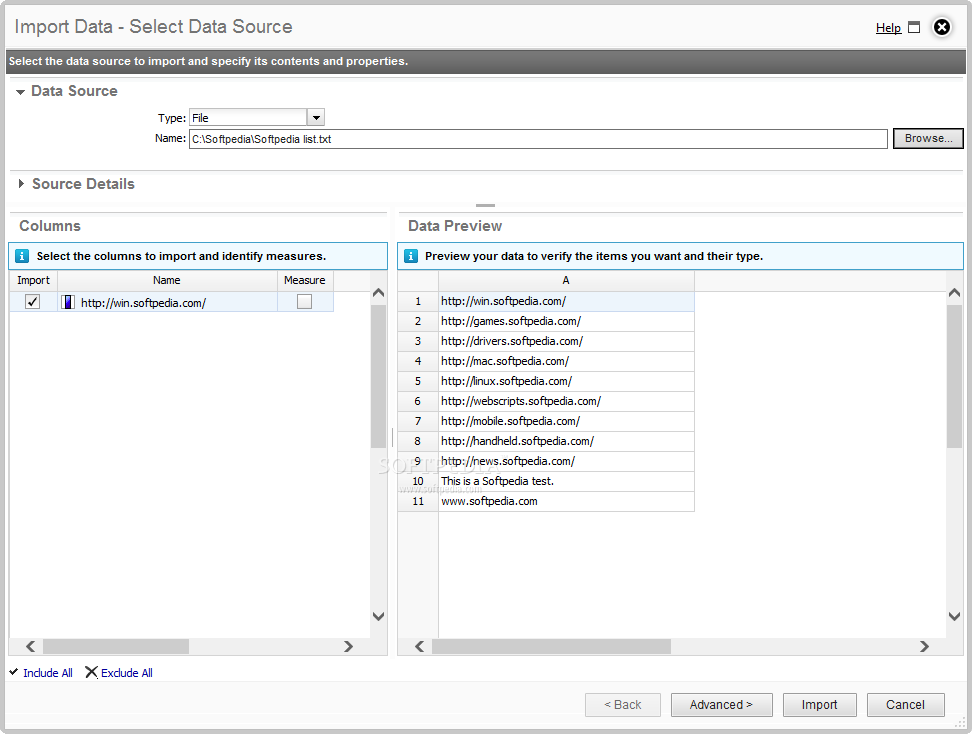Click the Cancel button
Image resolution: width=972 pixels, height=734 pixels.
click(906, 705)
